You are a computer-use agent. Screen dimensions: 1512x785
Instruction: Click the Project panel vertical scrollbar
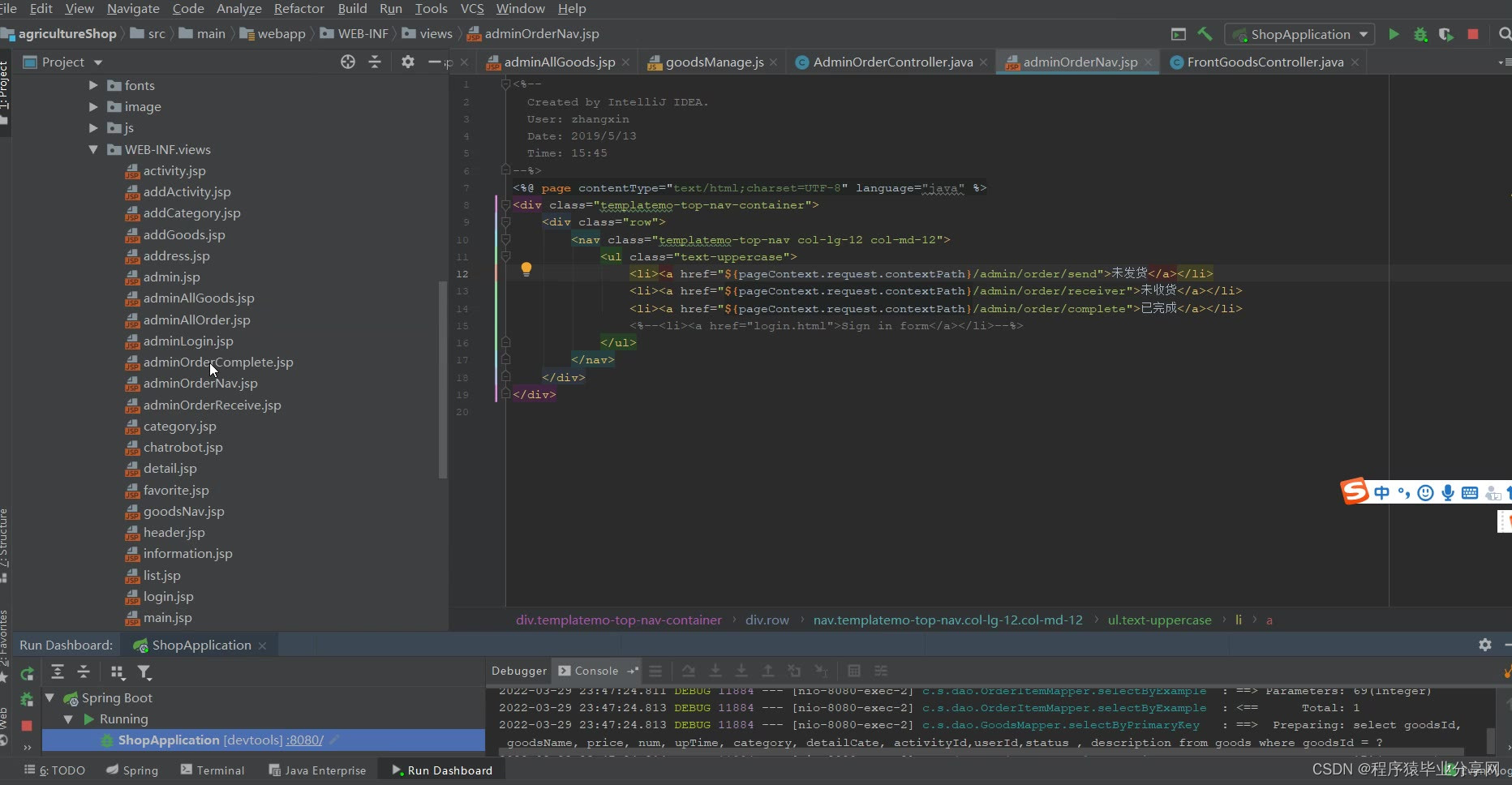pos(442,380)
